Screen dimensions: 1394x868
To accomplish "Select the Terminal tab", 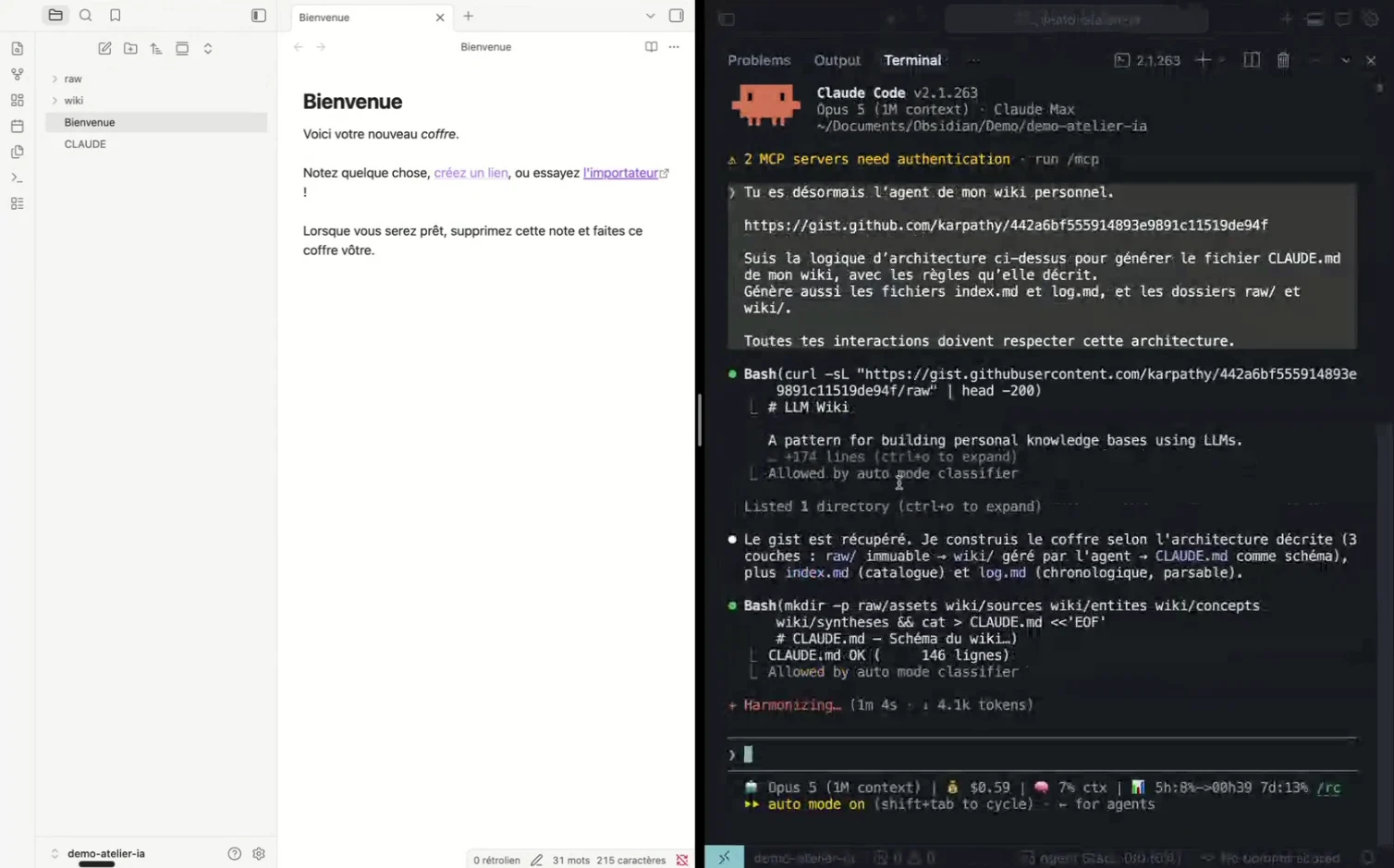I will pyautogui.click(x=912, y=60).
